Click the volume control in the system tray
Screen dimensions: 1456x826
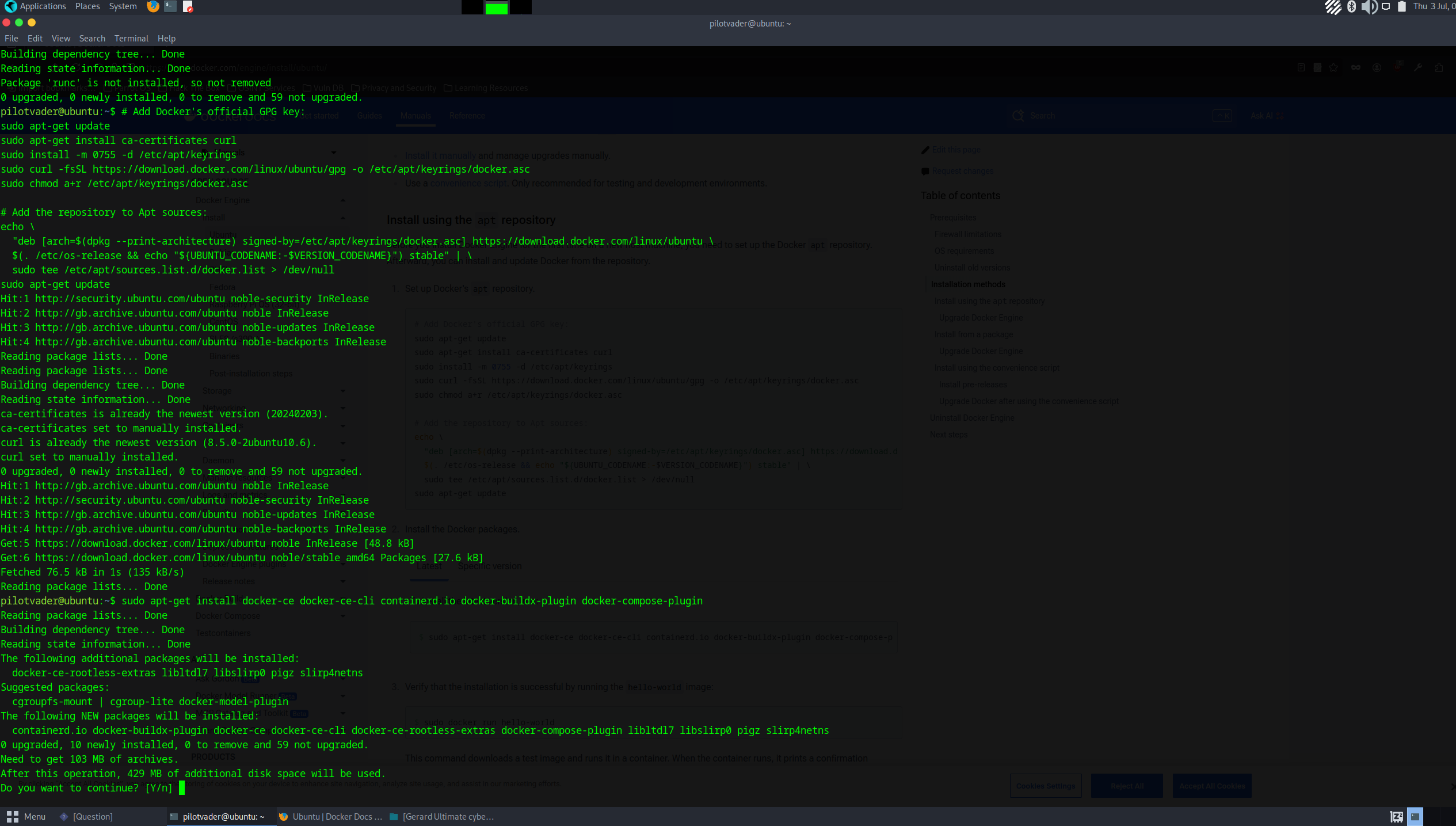pos(1369,7)
